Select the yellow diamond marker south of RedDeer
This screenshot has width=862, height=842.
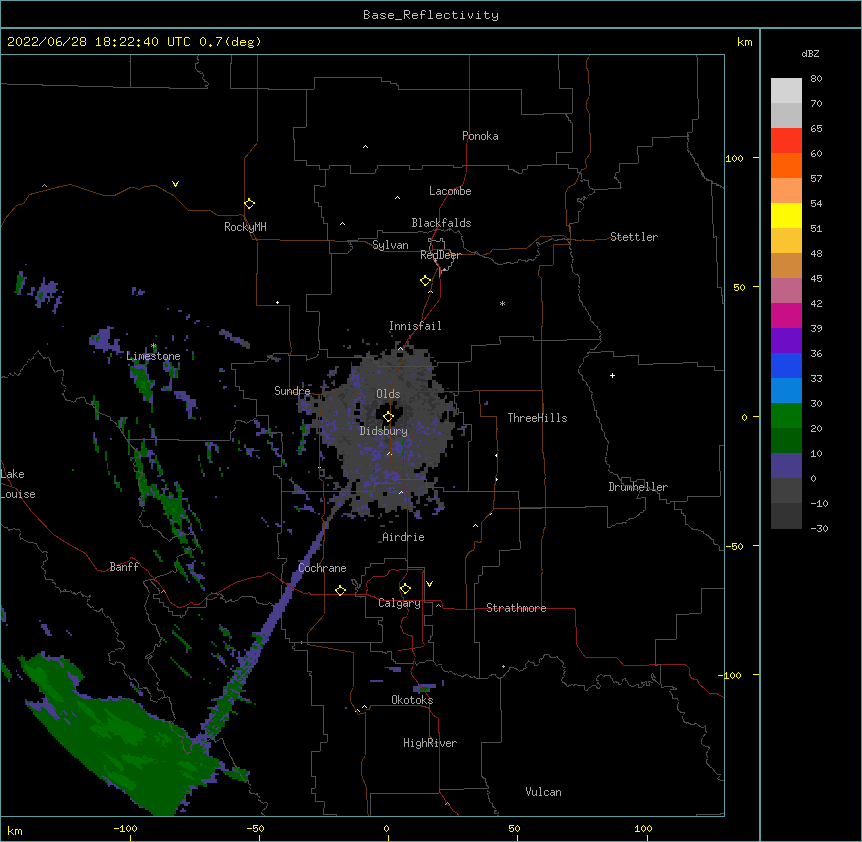[x=426, y=281]
